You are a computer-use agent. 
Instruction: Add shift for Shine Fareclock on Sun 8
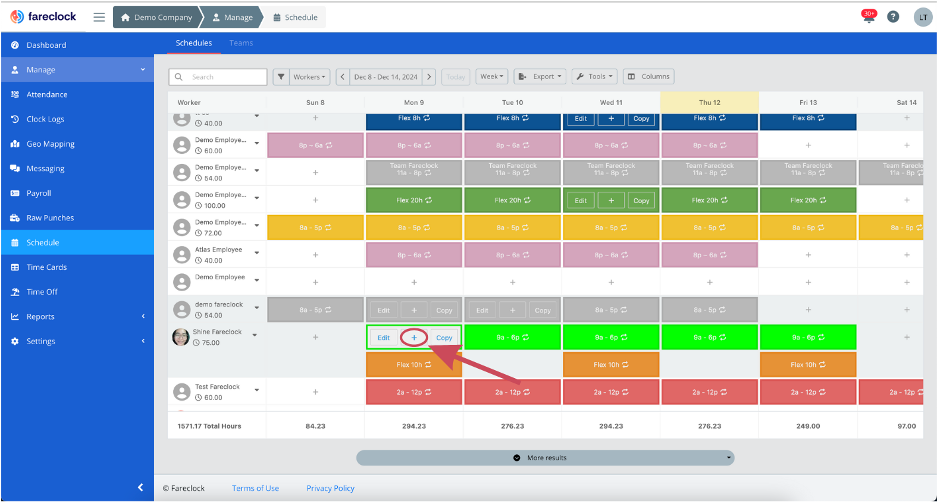(x=315, y=337)
